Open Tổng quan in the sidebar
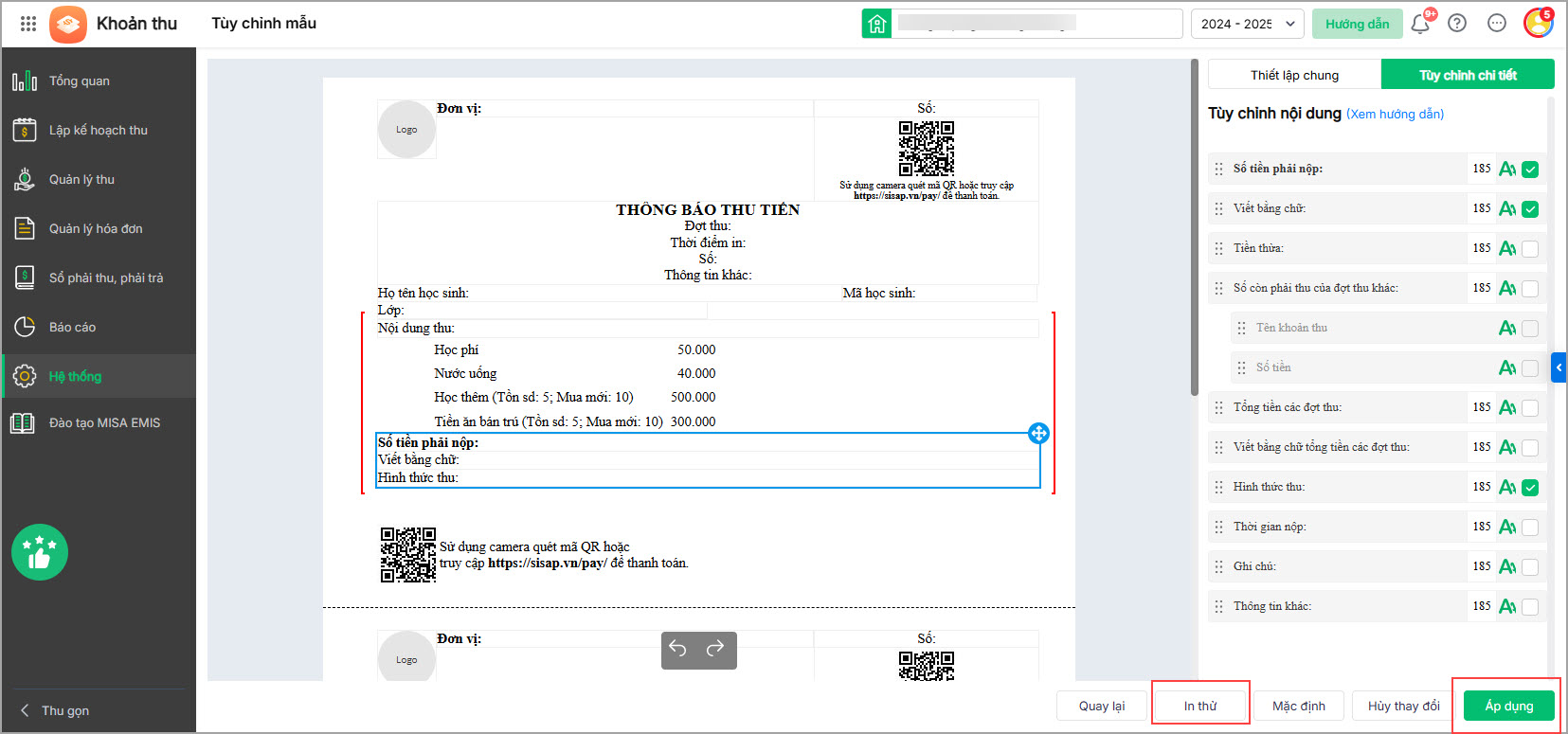Screen dimensions: 1568x734 click(x=99, y=81)
